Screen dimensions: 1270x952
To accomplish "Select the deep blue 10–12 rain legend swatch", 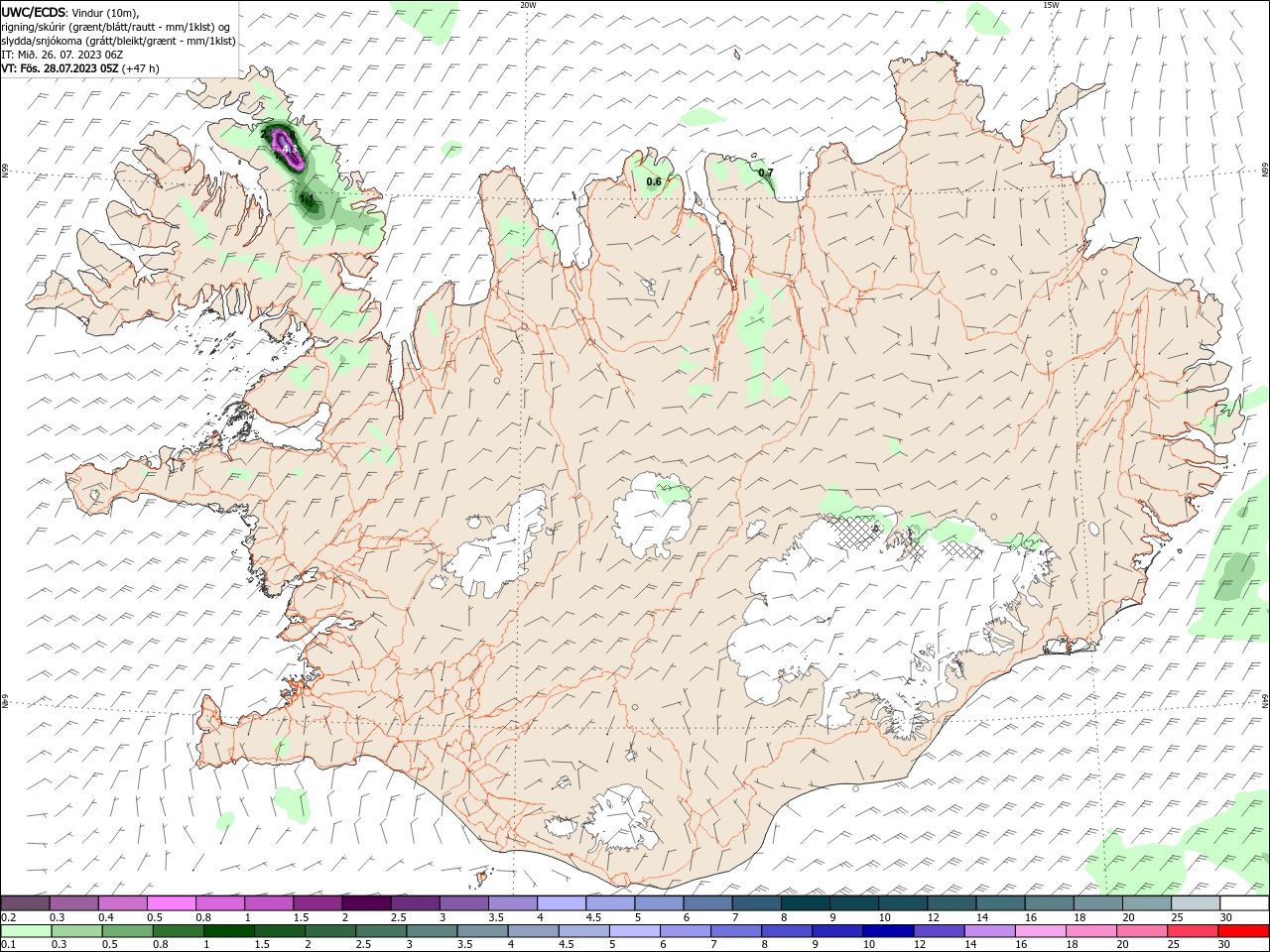I will (x=887, y=931).
